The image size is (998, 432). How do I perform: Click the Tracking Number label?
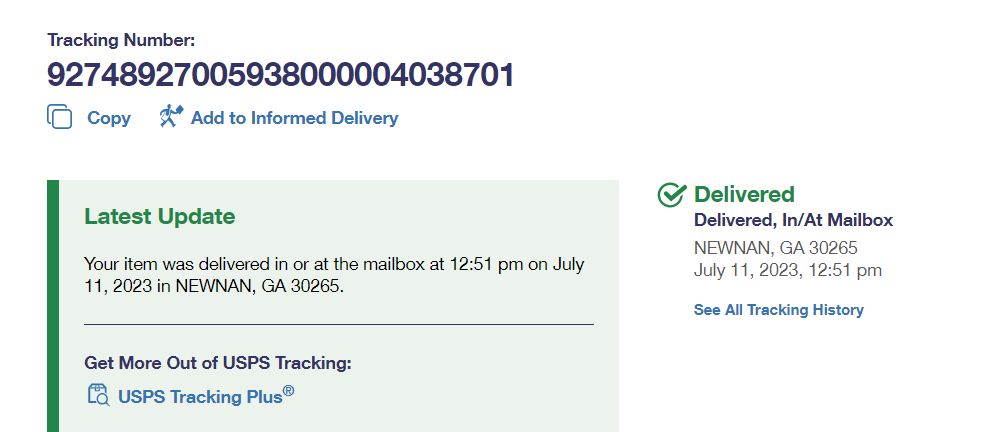tap(121, 40)
